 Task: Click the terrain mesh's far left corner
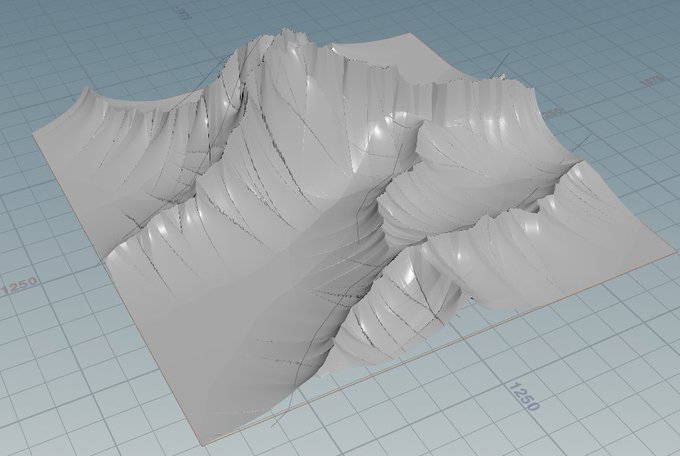point(37,136)
